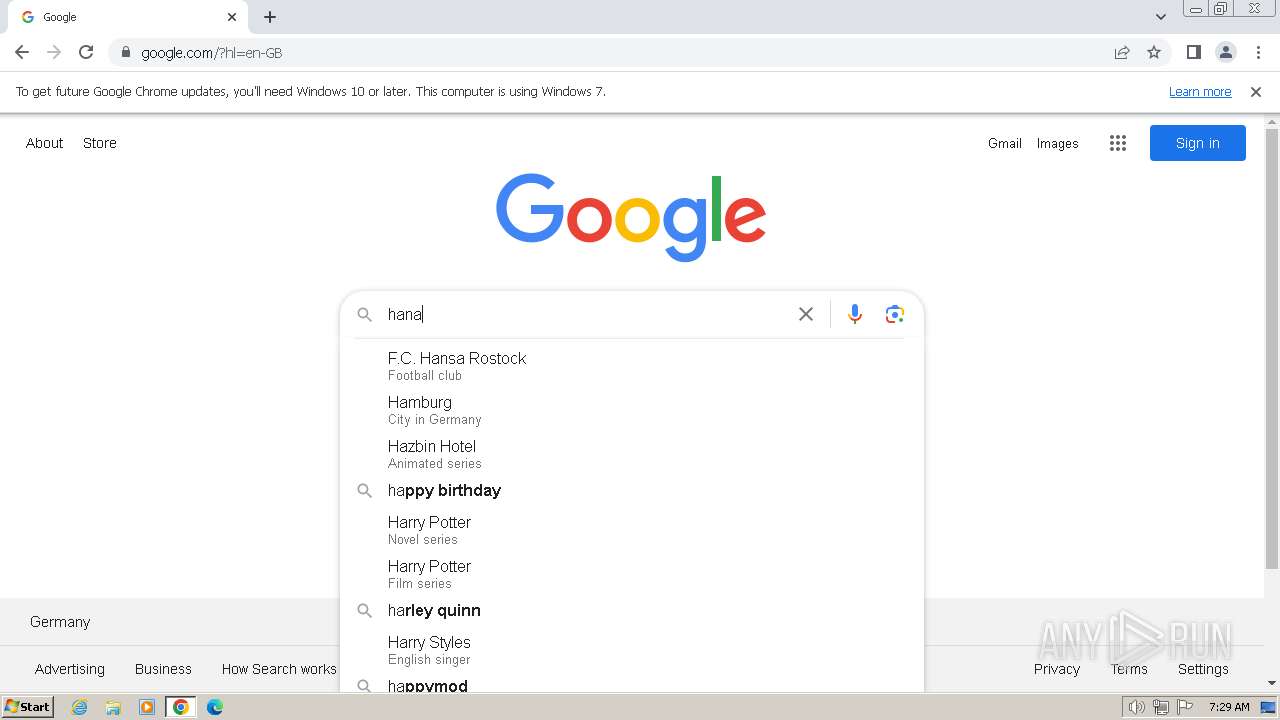The width and height of the screenshot is (1280, 720).
Task: Click the Google logo
Action: pos(631,217)
